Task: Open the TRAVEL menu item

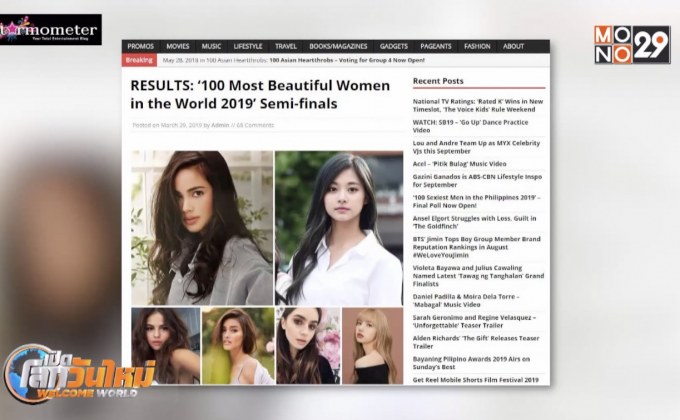Action: point(286,46)
